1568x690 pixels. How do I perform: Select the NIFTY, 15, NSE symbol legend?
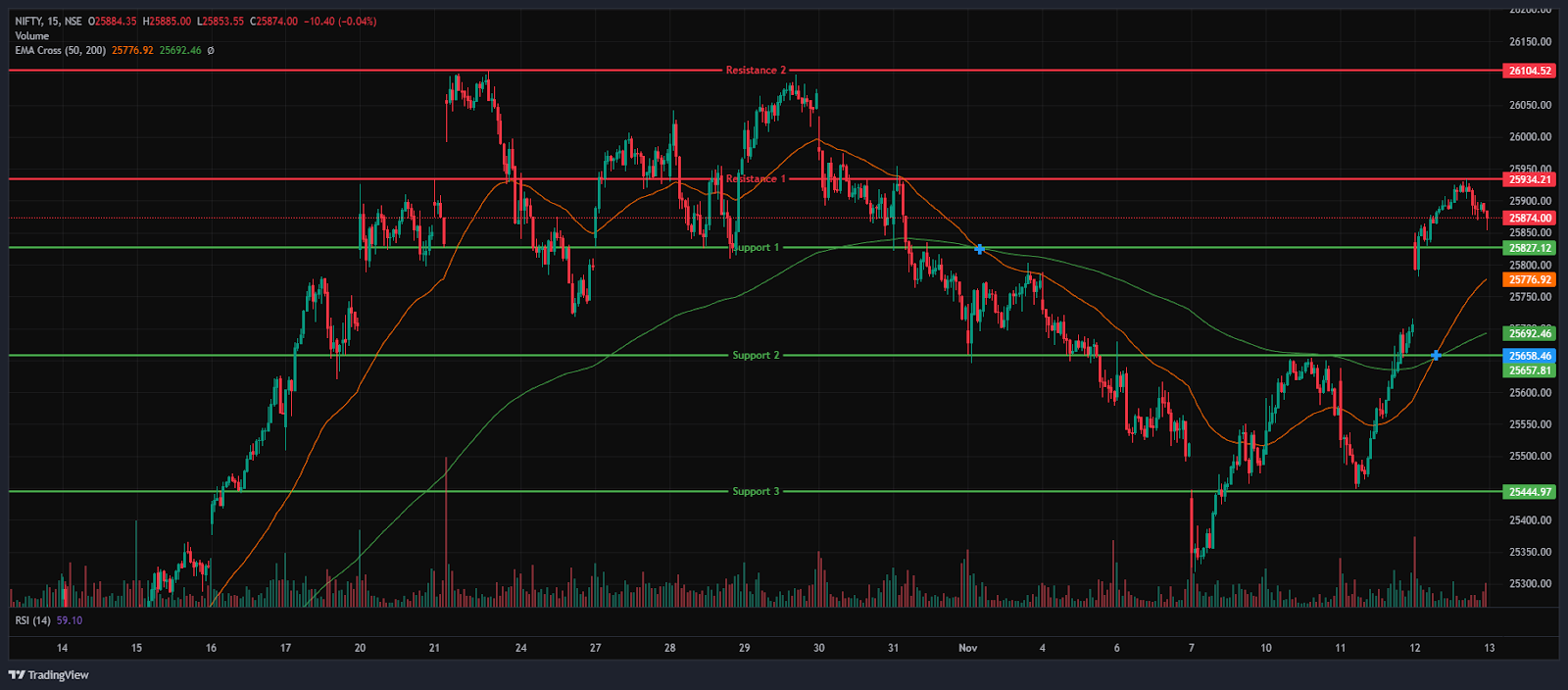pos(49,21)
